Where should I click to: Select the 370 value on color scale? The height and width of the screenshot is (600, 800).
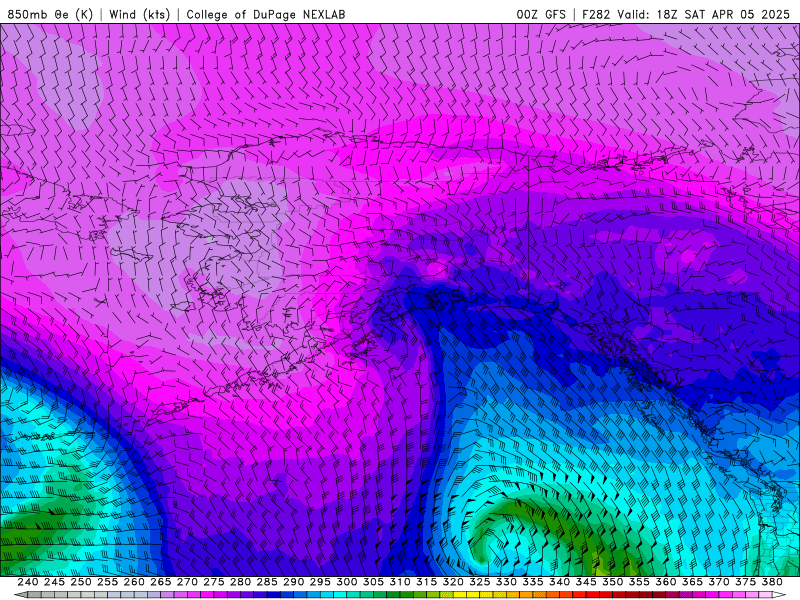click(719, 582)
